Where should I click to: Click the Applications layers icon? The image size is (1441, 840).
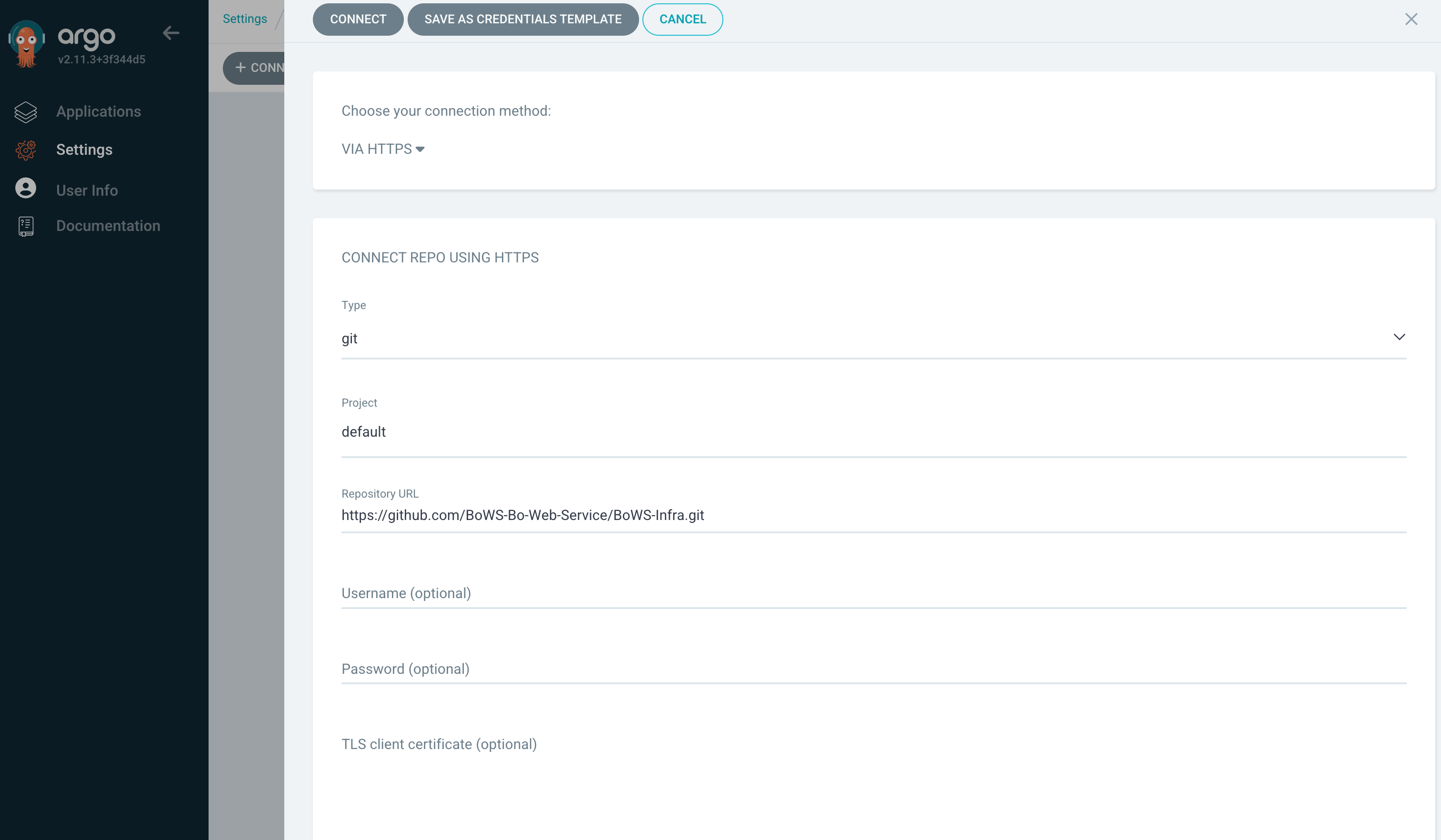26,112
